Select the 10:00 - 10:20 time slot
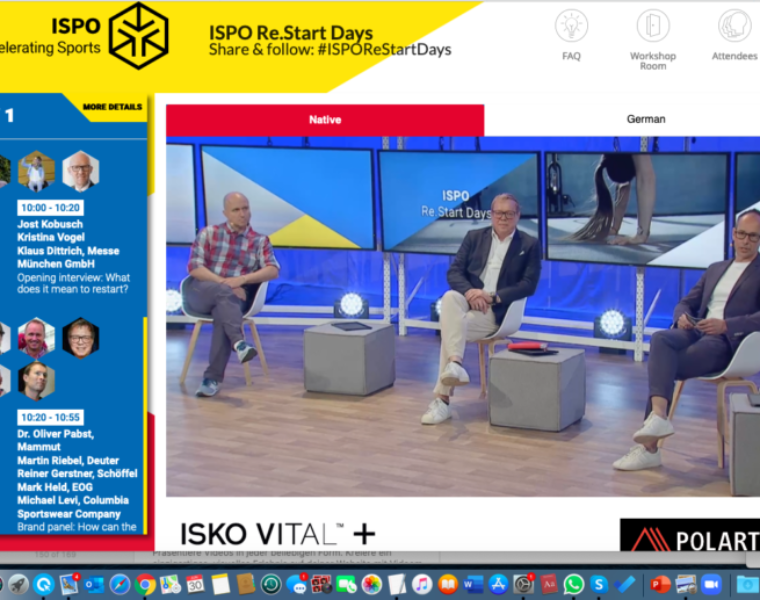760x600 pixels. tap(50, 207)
